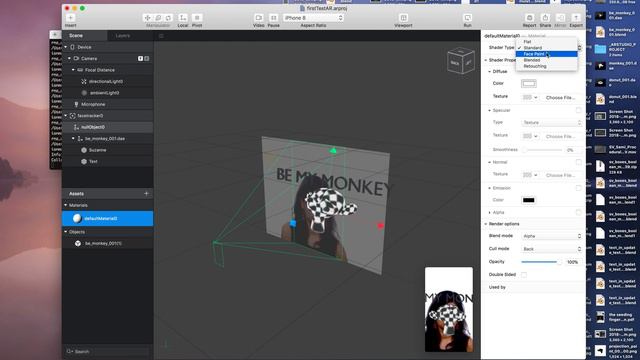This screenshot has height=360, width=640.
Task: Toggle the Pivot mode icon
Action: pyautogui.click(x=197, y=18)
